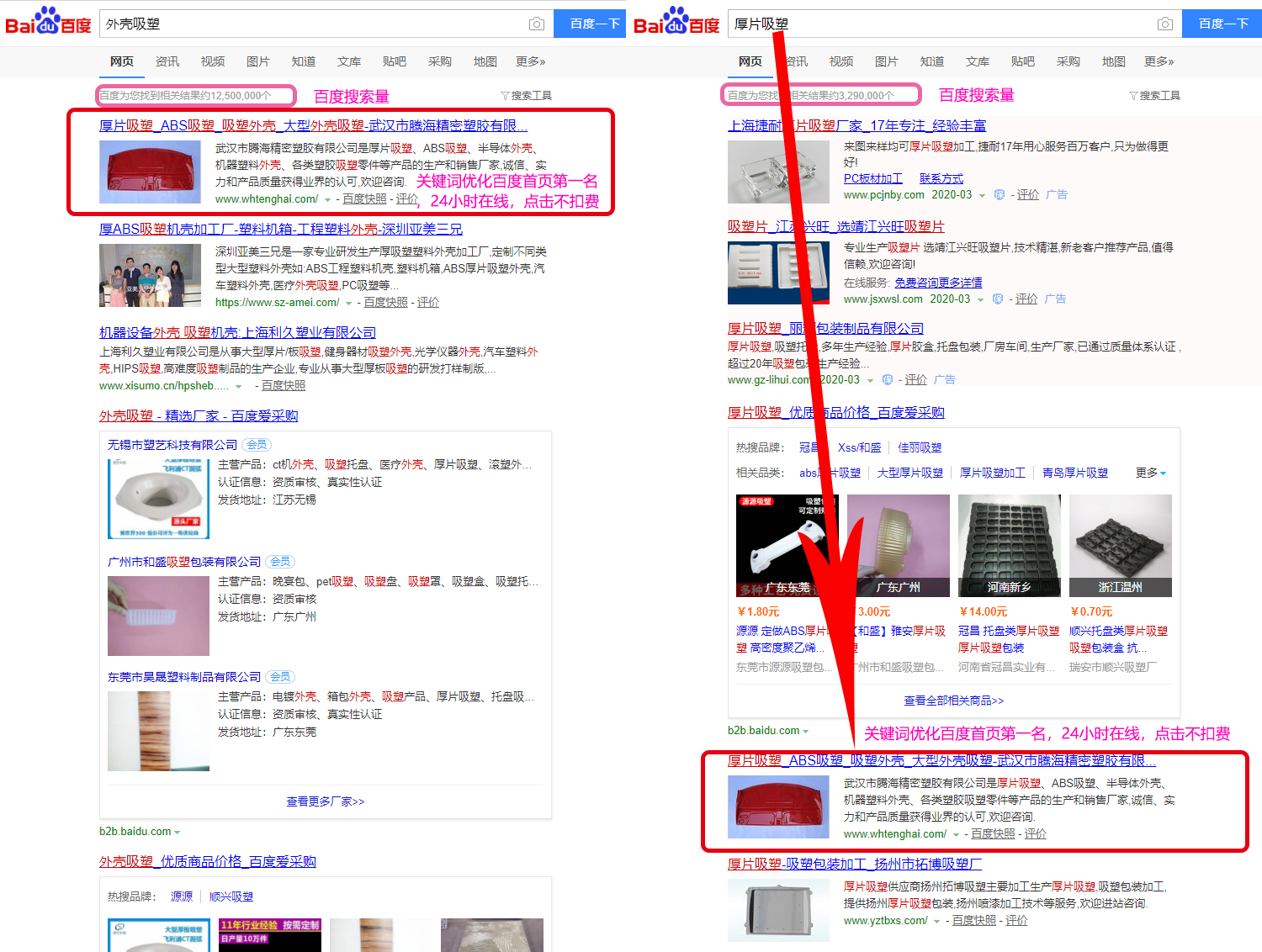Viewport: 1262px width, 952px height.
Task: Open 深圳亚美三兄 team photo thumbnail
Action: 150,275
